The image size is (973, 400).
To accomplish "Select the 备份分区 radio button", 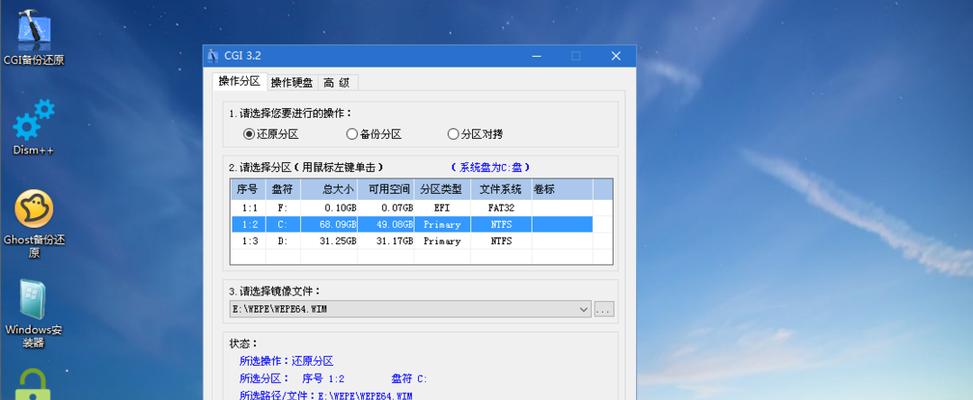I will point(374,134).
